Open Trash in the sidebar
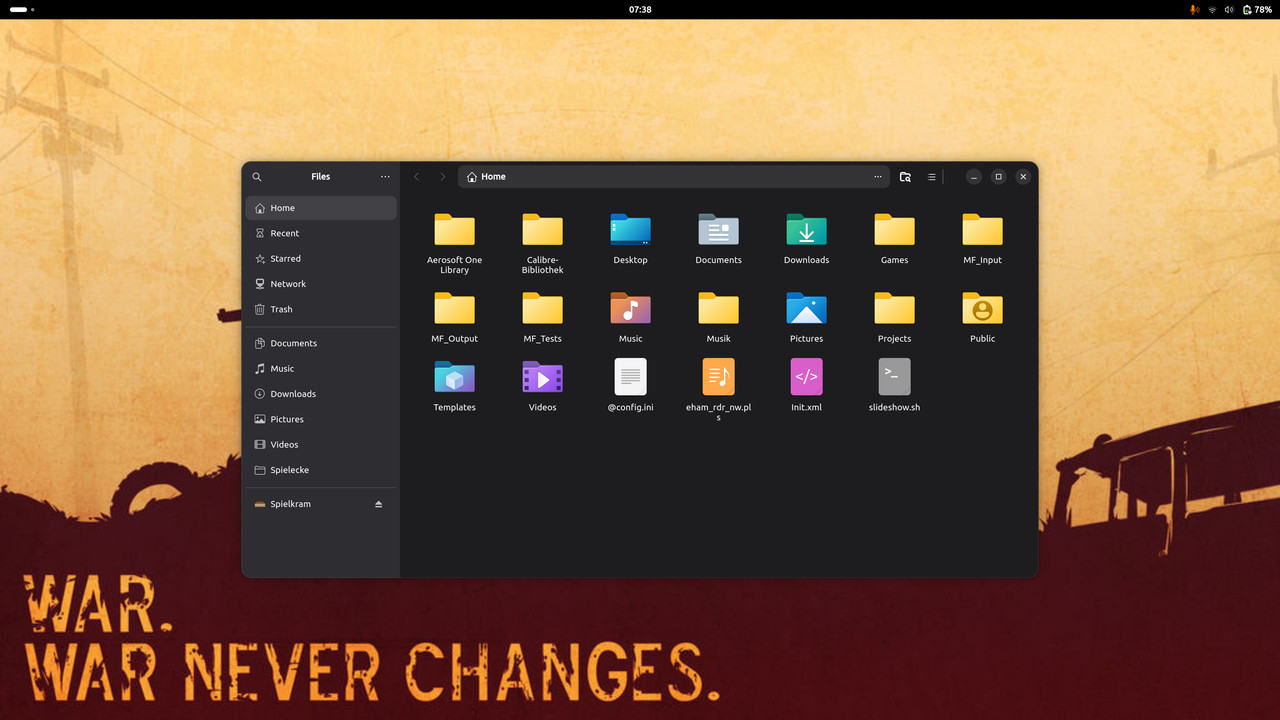The image size is (1280, 720). pos(321,309)
